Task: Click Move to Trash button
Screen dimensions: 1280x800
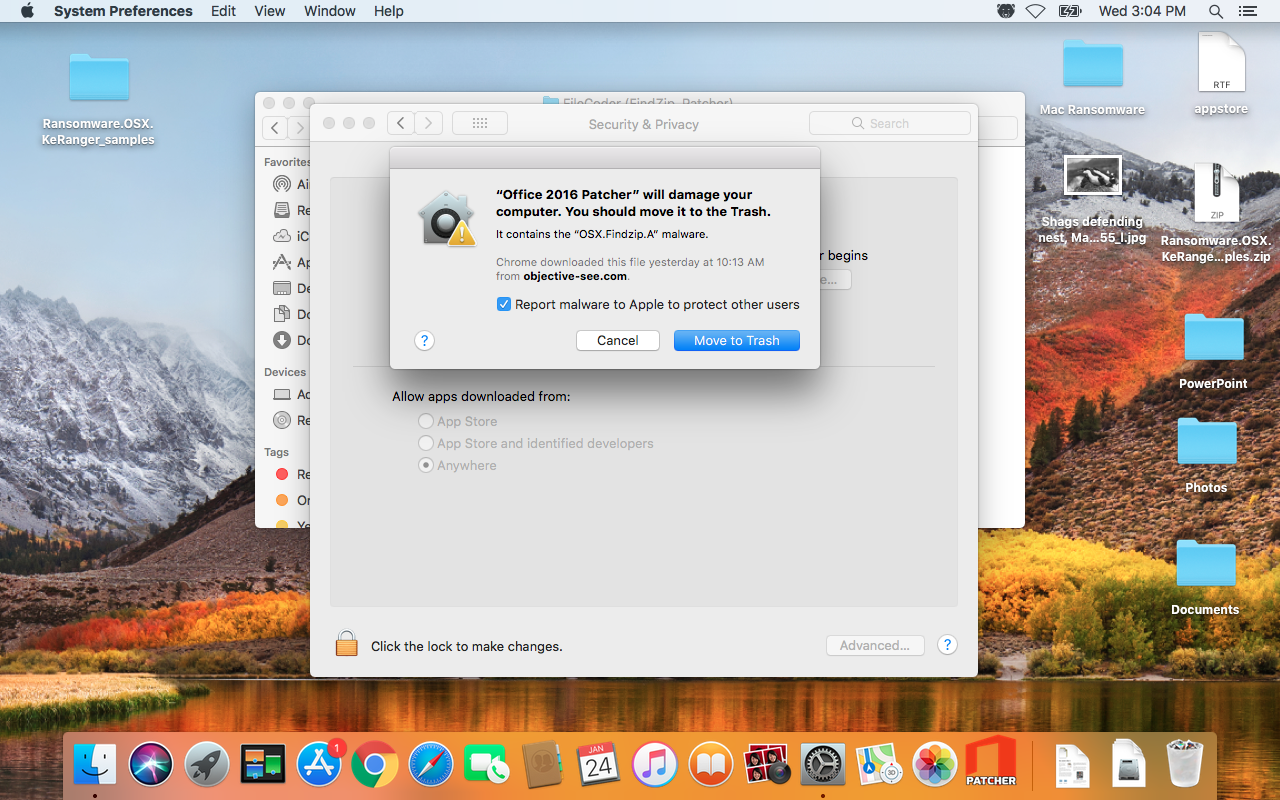Action: 737,340
